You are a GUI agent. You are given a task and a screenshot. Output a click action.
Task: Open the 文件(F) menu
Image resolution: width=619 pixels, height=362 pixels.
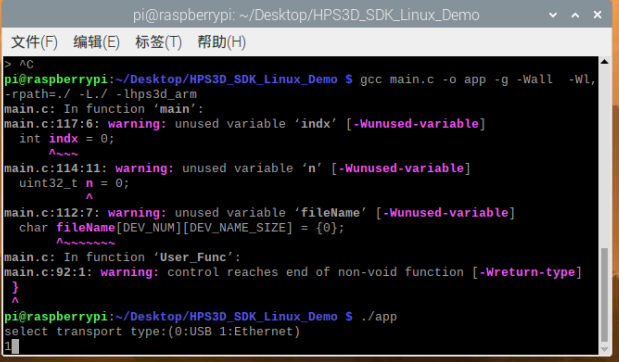click(x=34, y=42)
